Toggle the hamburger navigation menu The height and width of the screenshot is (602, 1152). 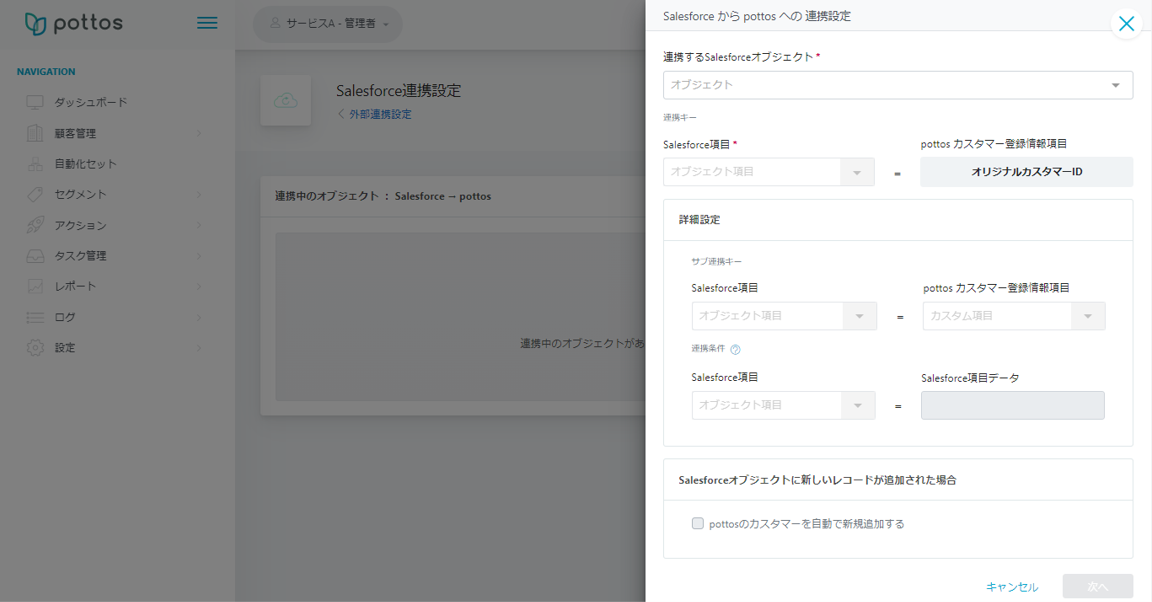tap(207, 23)
